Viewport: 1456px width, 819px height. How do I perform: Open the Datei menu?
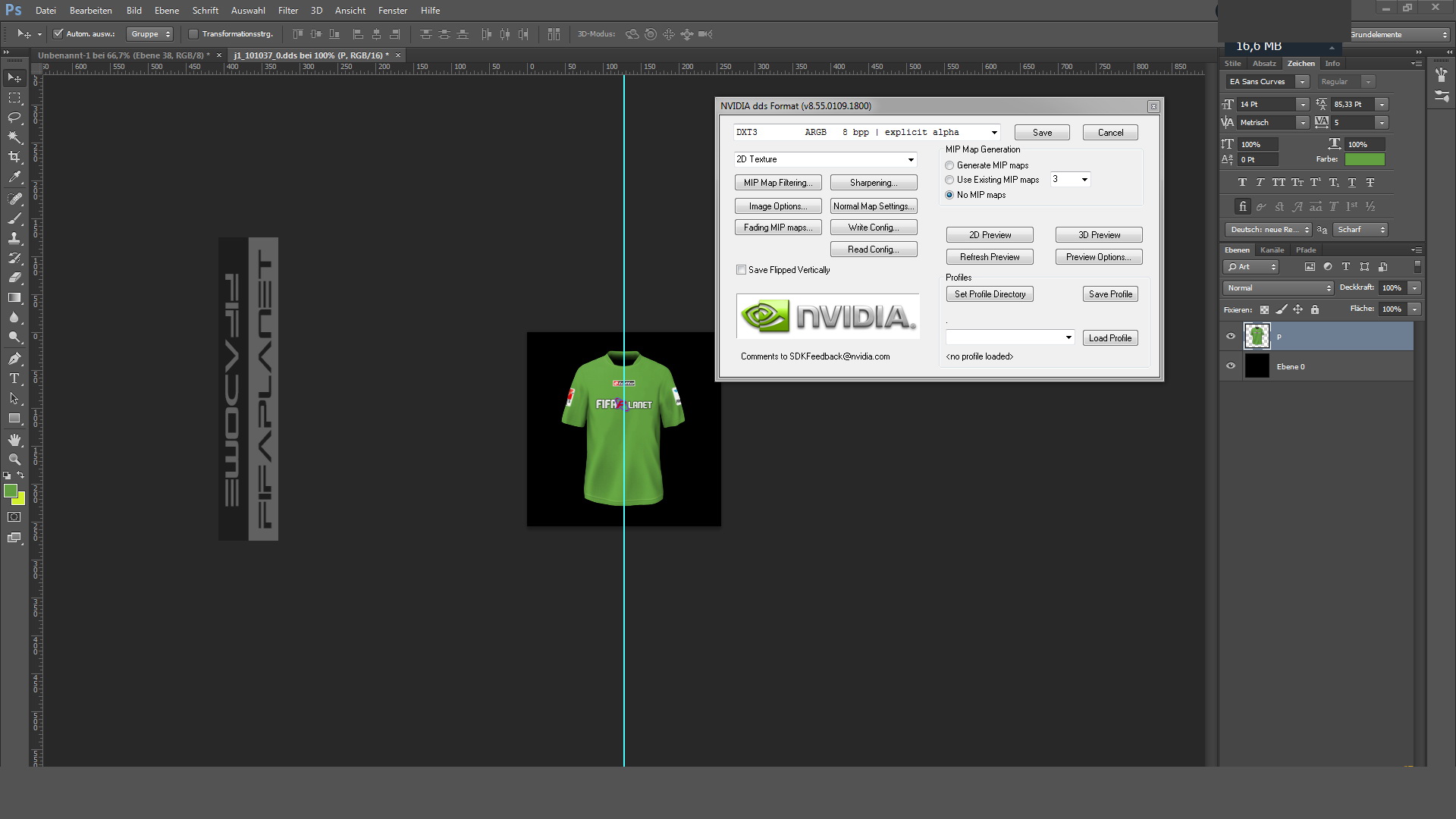tap(45, 11)
